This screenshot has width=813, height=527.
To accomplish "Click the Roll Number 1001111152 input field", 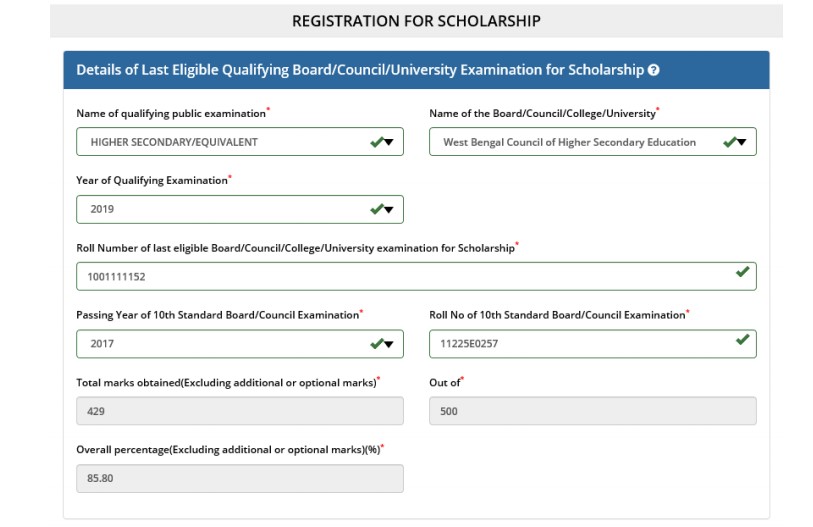I will pyautogui.click(x=400, y=276).
